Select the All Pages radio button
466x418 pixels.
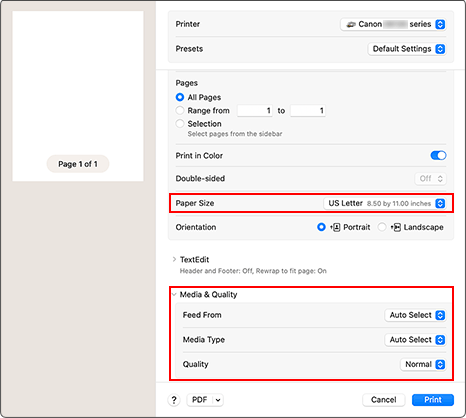(180, 97)
